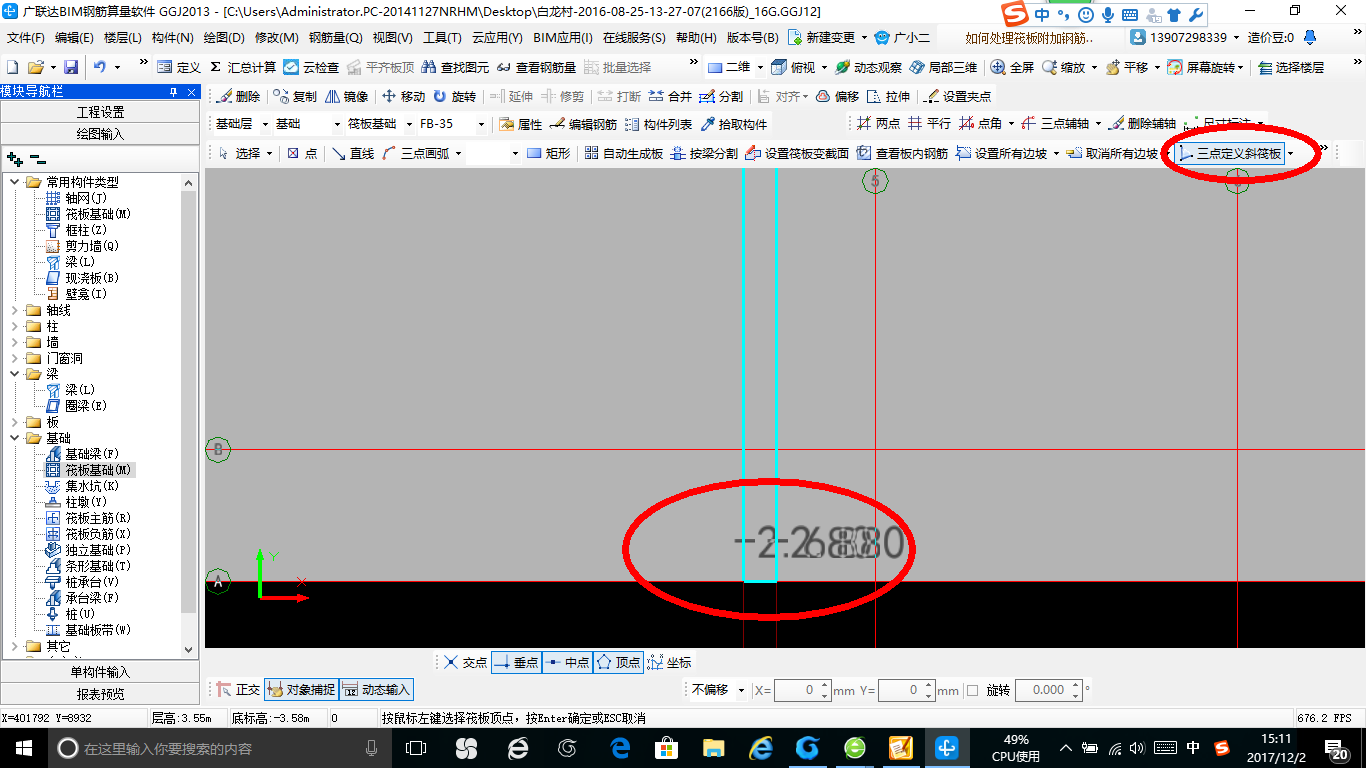Click the rotation angle input field
The height and width of the screenshot is (768, 1366).
[x=1048, y=690]
